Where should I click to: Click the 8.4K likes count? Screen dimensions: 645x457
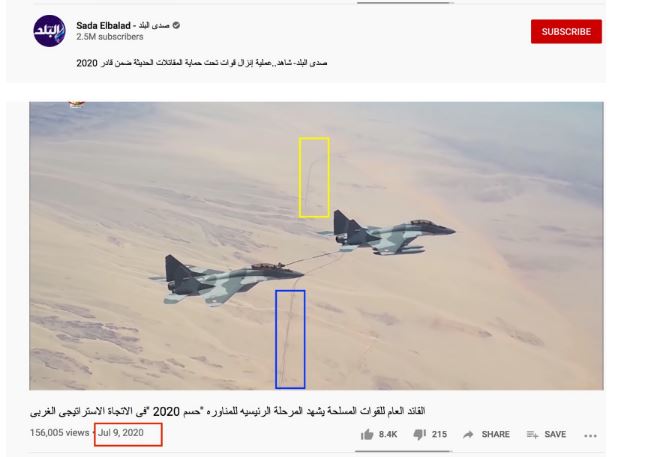point(388,434)
